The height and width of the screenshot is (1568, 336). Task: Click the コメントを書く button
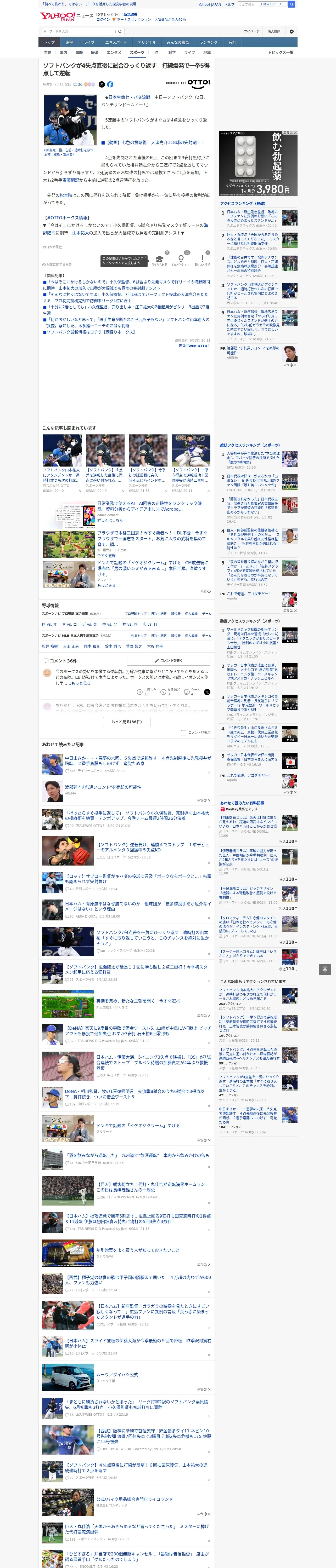(168, 660)
